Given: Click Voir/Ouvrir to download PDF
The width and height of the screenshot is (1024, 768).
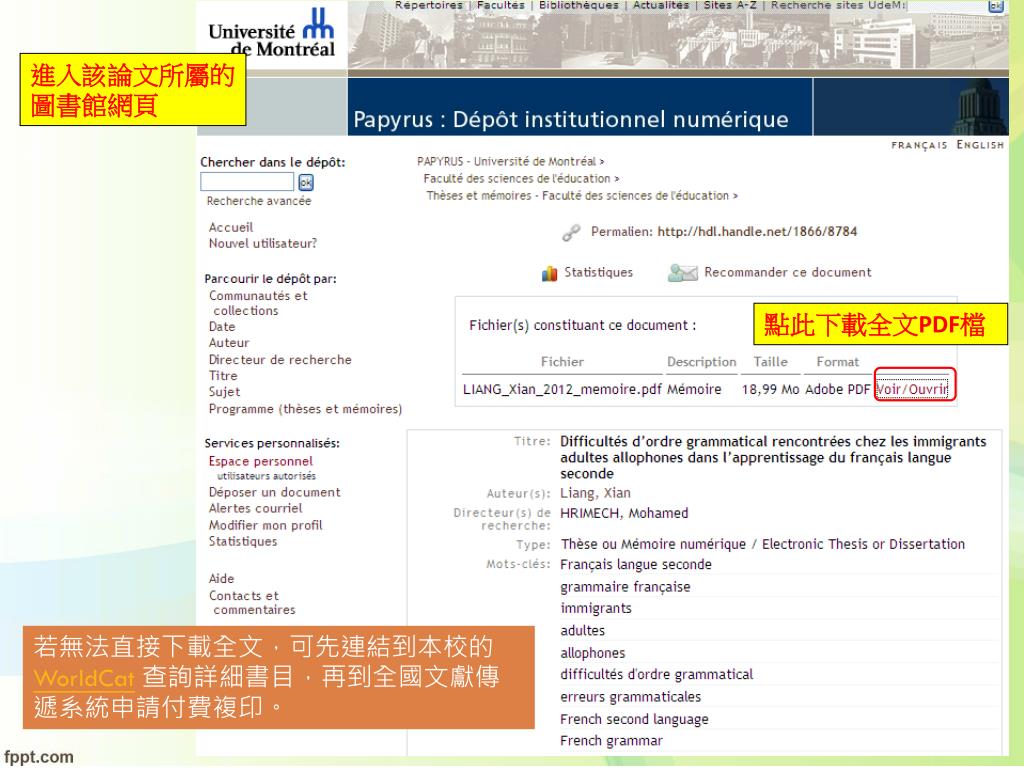Looking at the screenshot, I should tap(912, 389).
